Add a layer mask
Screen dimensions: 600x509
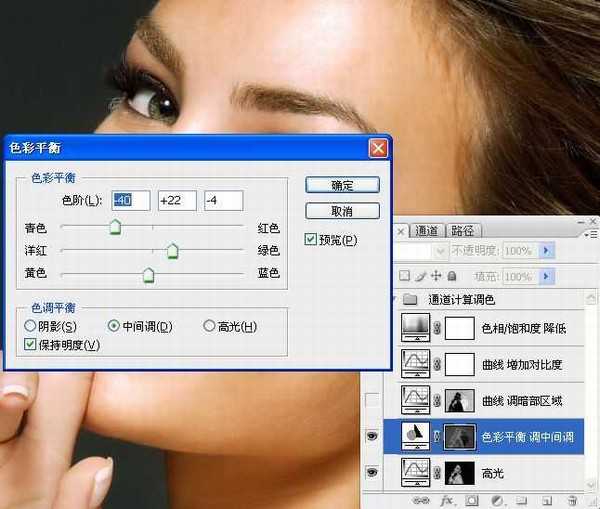[471, 499]
